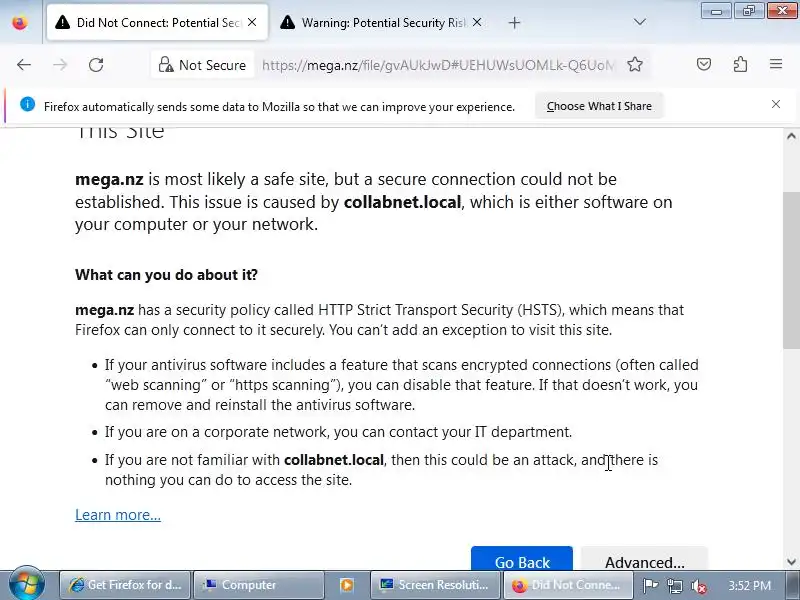Click the reload page icon

click(96, 65)
